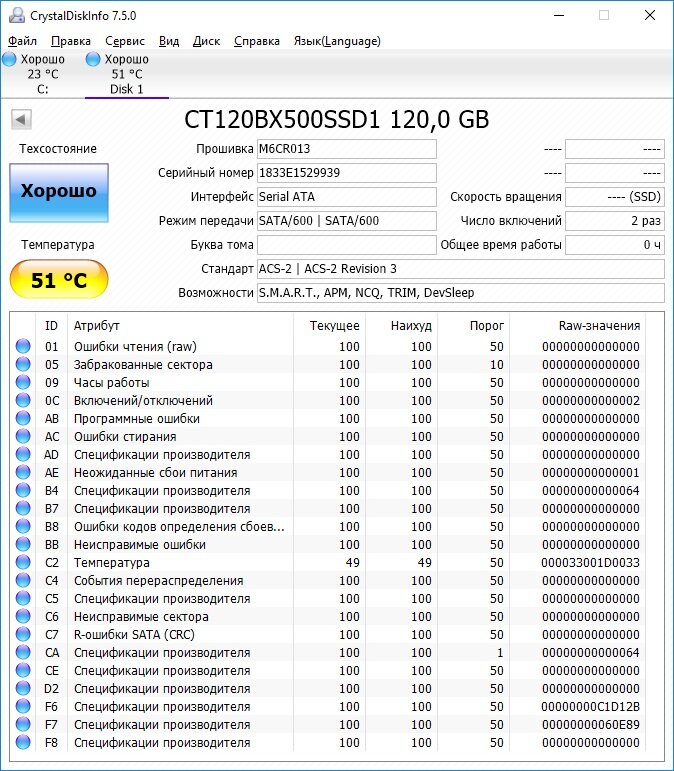Click status icon for Неисправимые сектора row
This screenshot has width=674, height=771.
(23, 616)
